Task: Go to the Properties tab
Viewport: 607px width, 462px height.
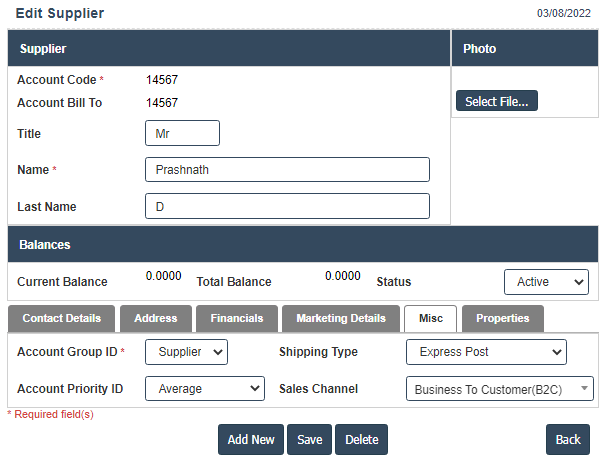Action: [x=502, y=318]
